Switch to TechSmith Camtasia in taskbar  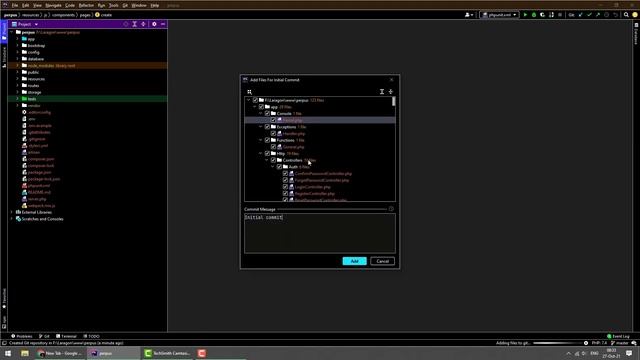[x=167, y=353]
